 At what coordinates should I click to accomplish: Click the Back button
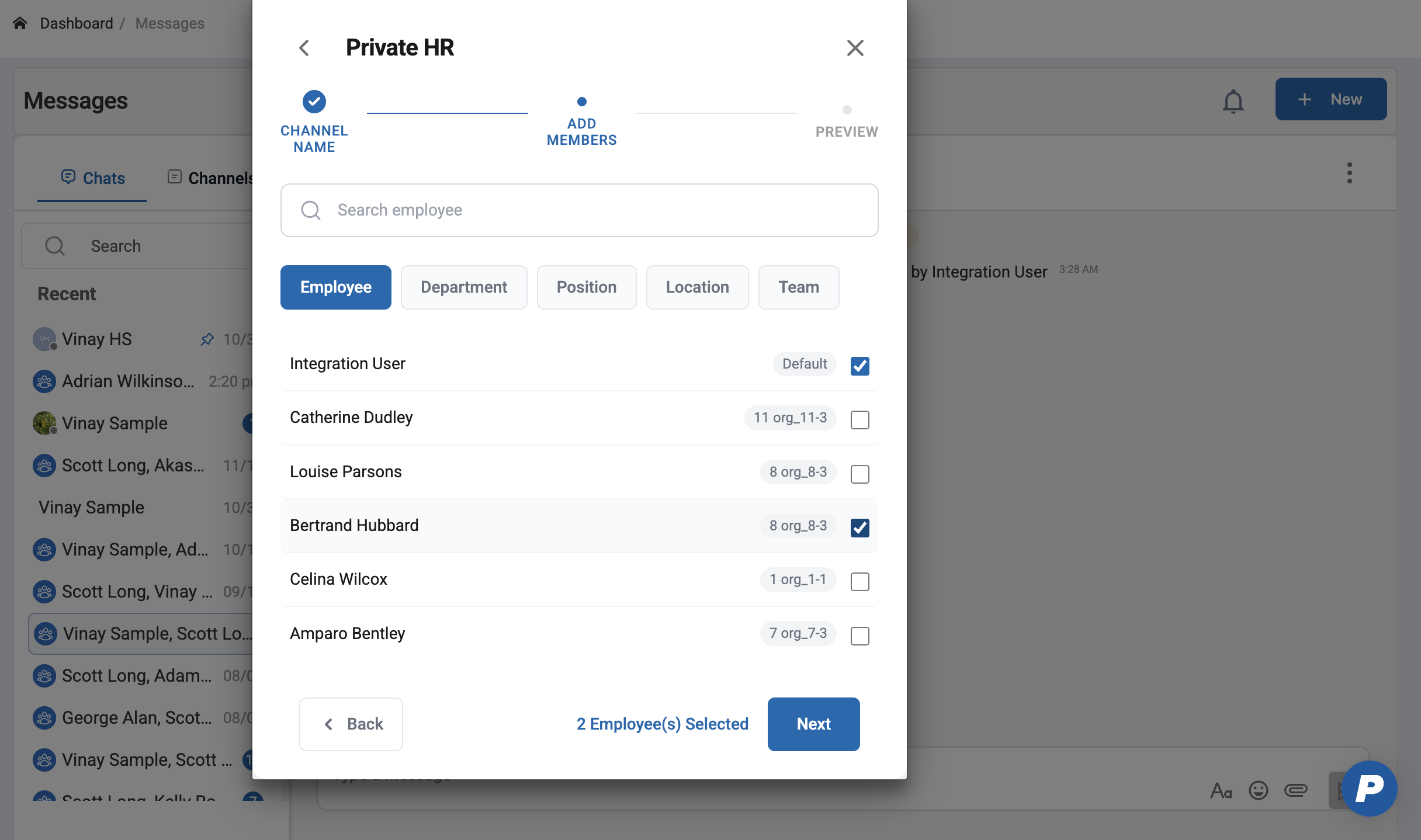(x=351, y=724)
